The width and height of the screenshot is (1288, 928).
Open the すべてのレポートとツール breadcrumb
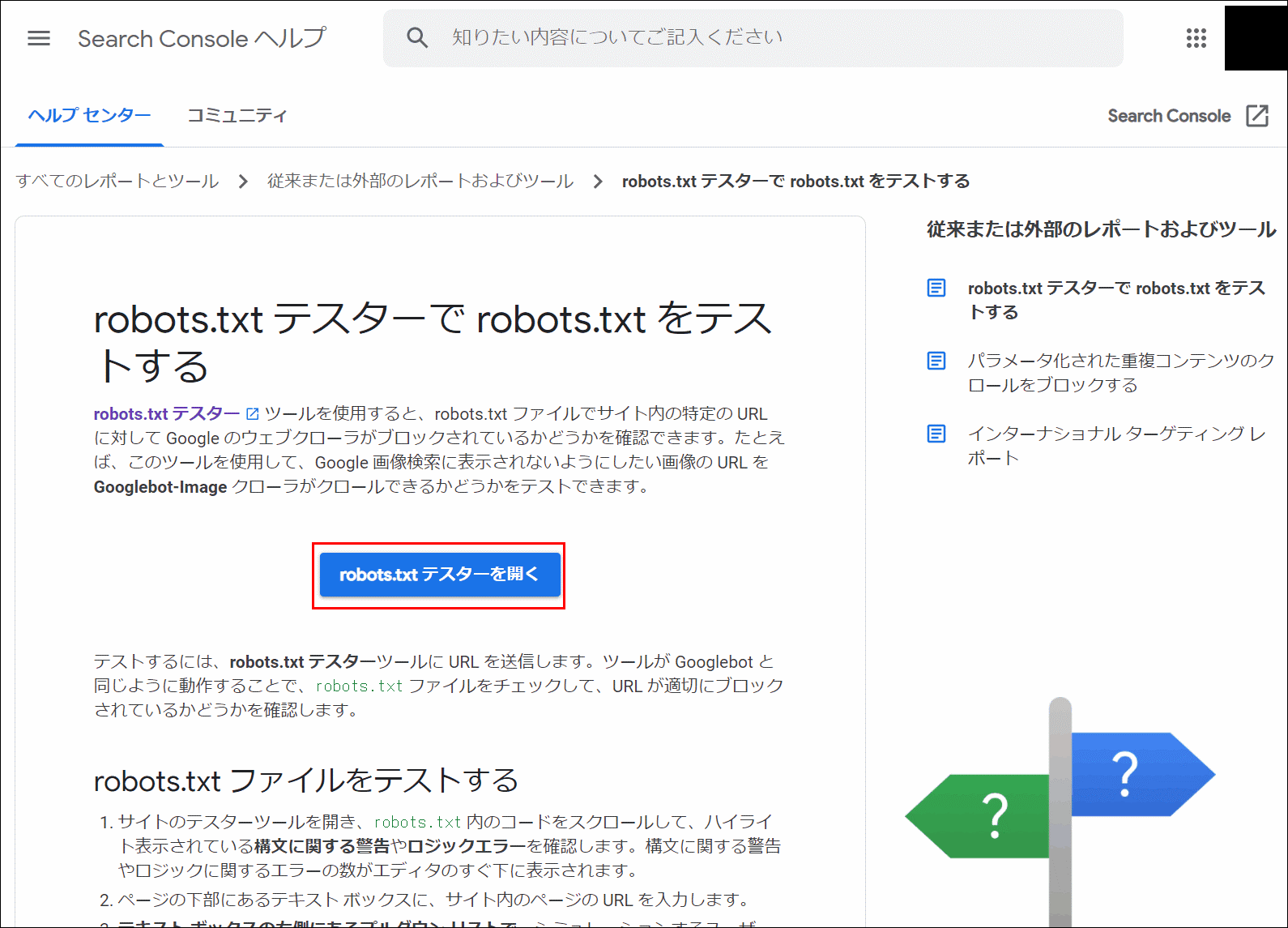[117, 181]
